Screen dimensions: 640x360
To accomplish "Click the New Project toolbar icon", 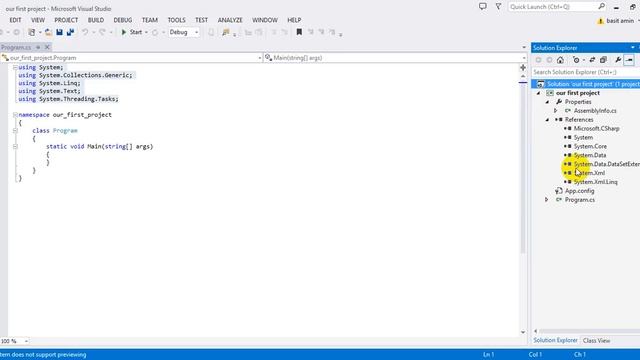I will pos(32,32).
